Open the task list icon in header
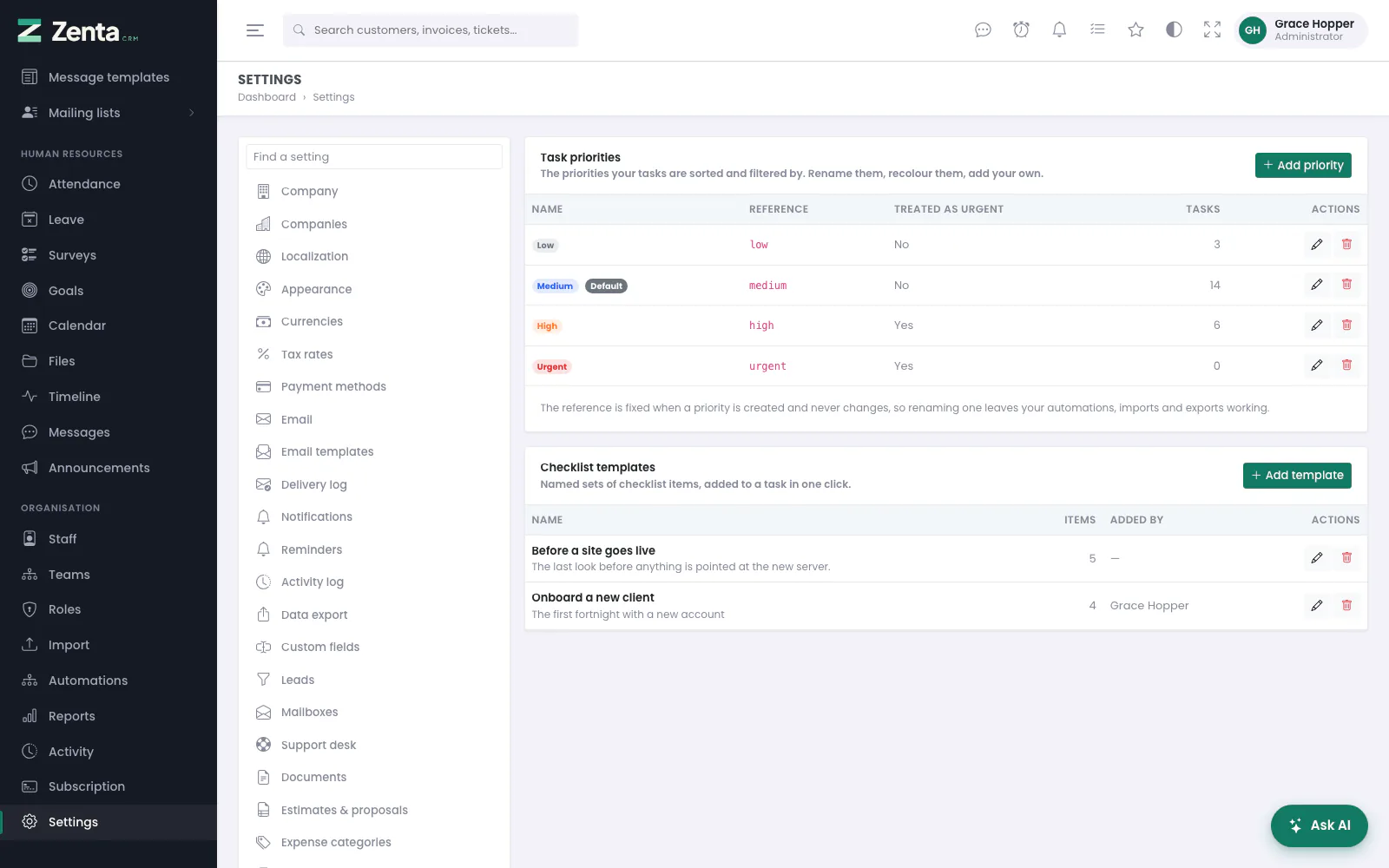The image size is (1389, 868). (x=1097, y=30)
